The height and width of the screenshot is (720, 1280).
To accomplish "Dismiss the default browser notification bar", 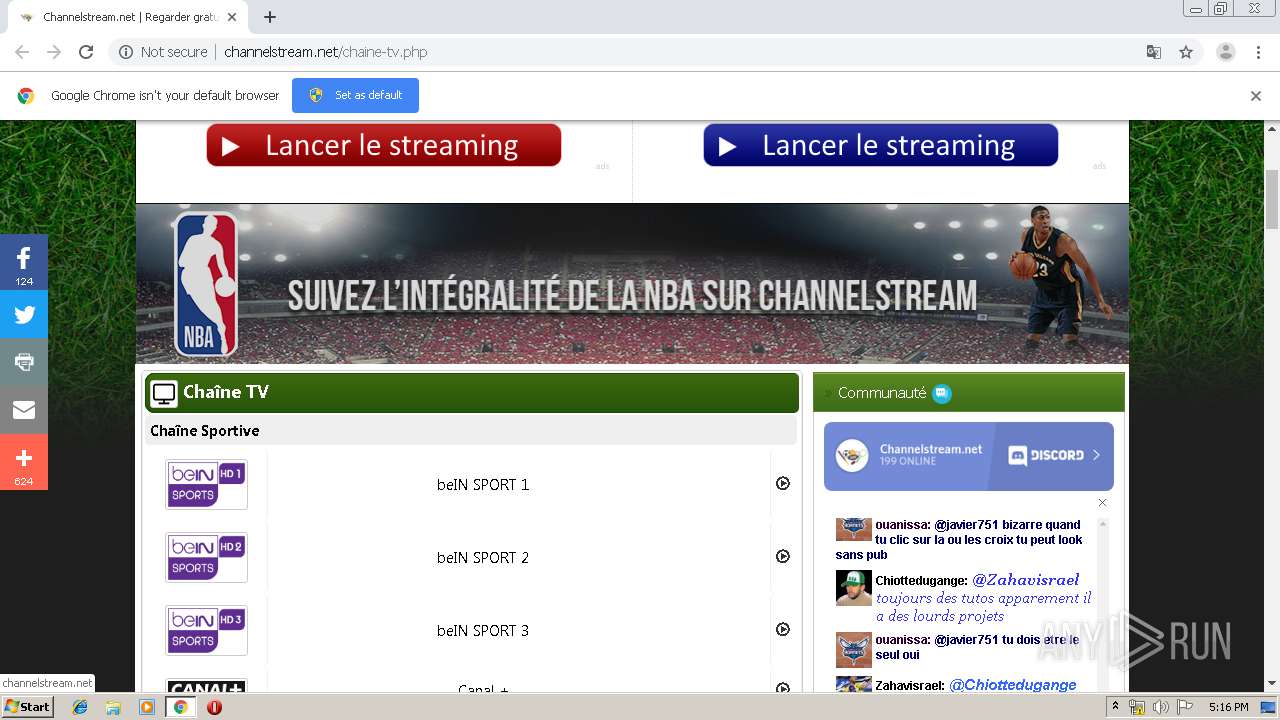I will 1256,96.
